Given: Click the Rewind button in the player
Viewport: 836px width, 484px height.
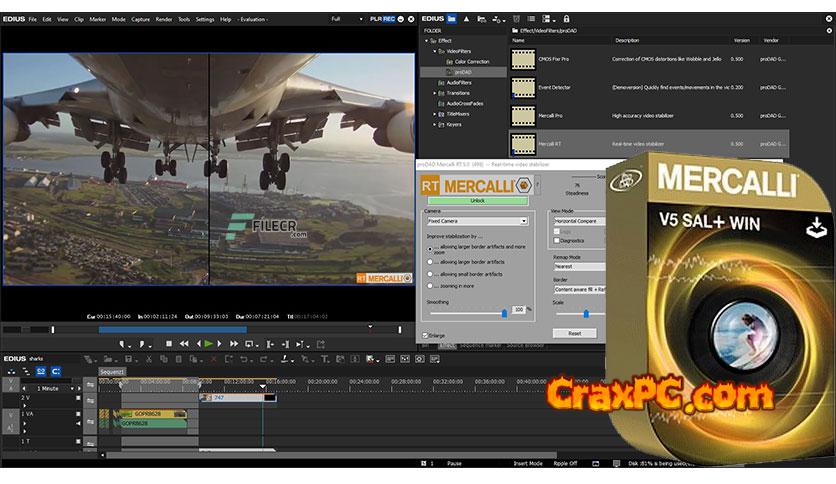Looking at the screenshot, I should pos(183,343).
